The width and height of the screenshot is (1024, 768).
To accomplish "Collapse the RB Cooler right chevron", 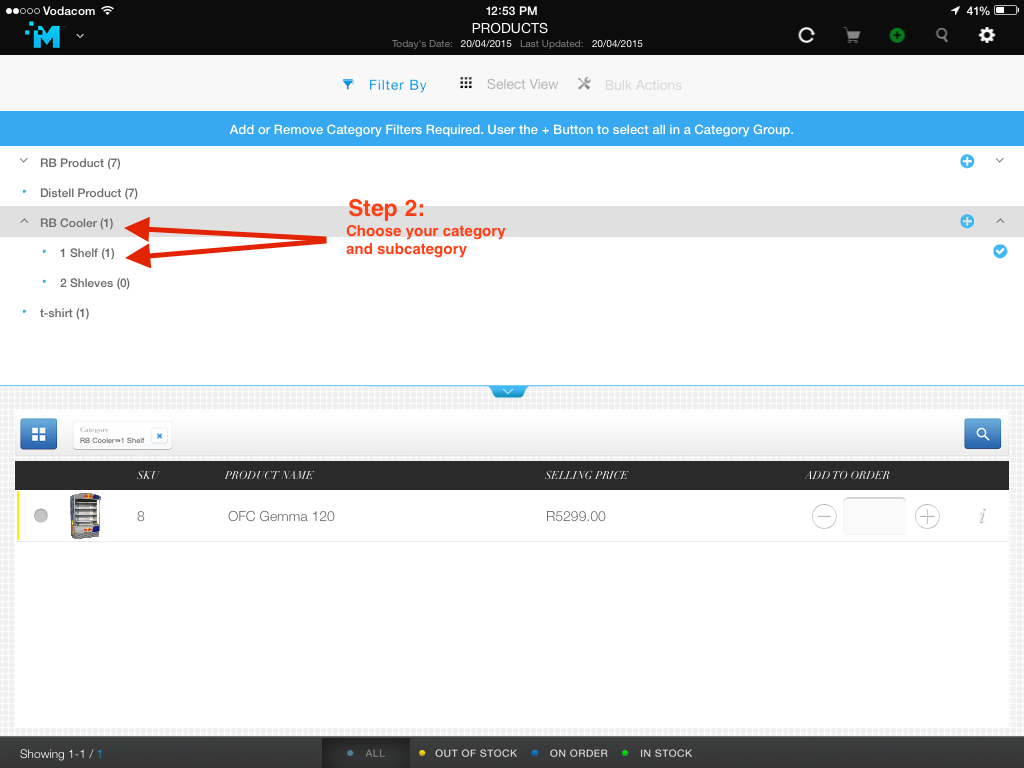I will pos(1000,221).
